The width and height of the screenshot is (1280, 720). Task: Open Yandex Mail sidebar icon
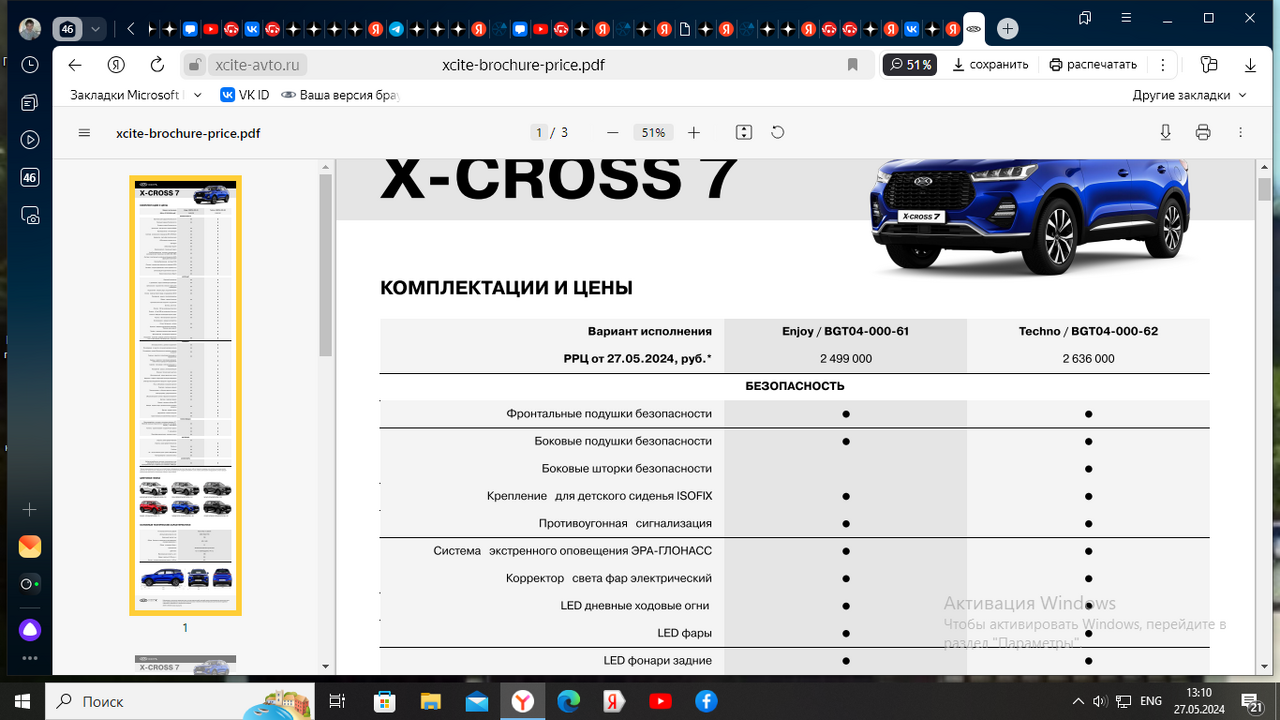pos(30,546)
